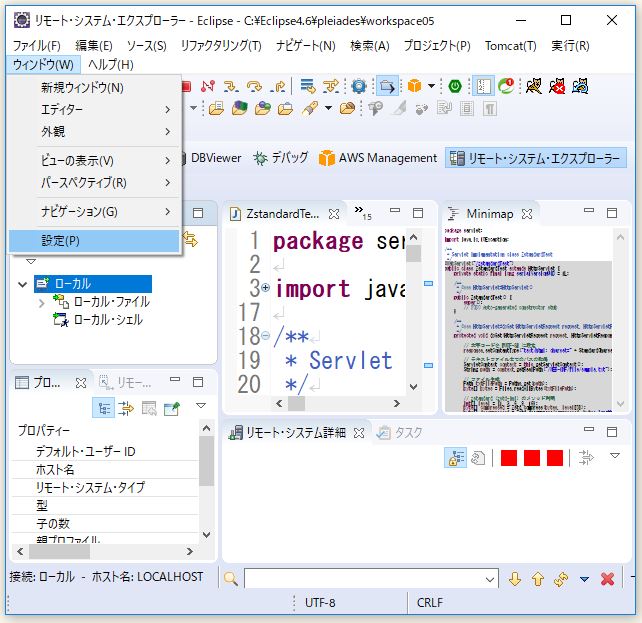The width and height of the screenshot is (642, 623).
Task: Click the Step Into debug icon
Action: [231, 86]
